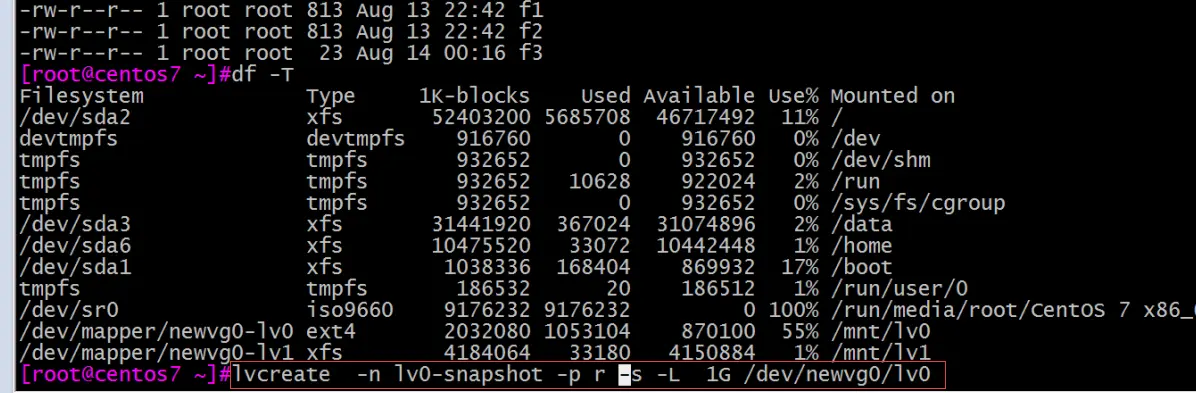Click the 2032080 block count
The image size is (1196, 393).
tap(486, 331)
